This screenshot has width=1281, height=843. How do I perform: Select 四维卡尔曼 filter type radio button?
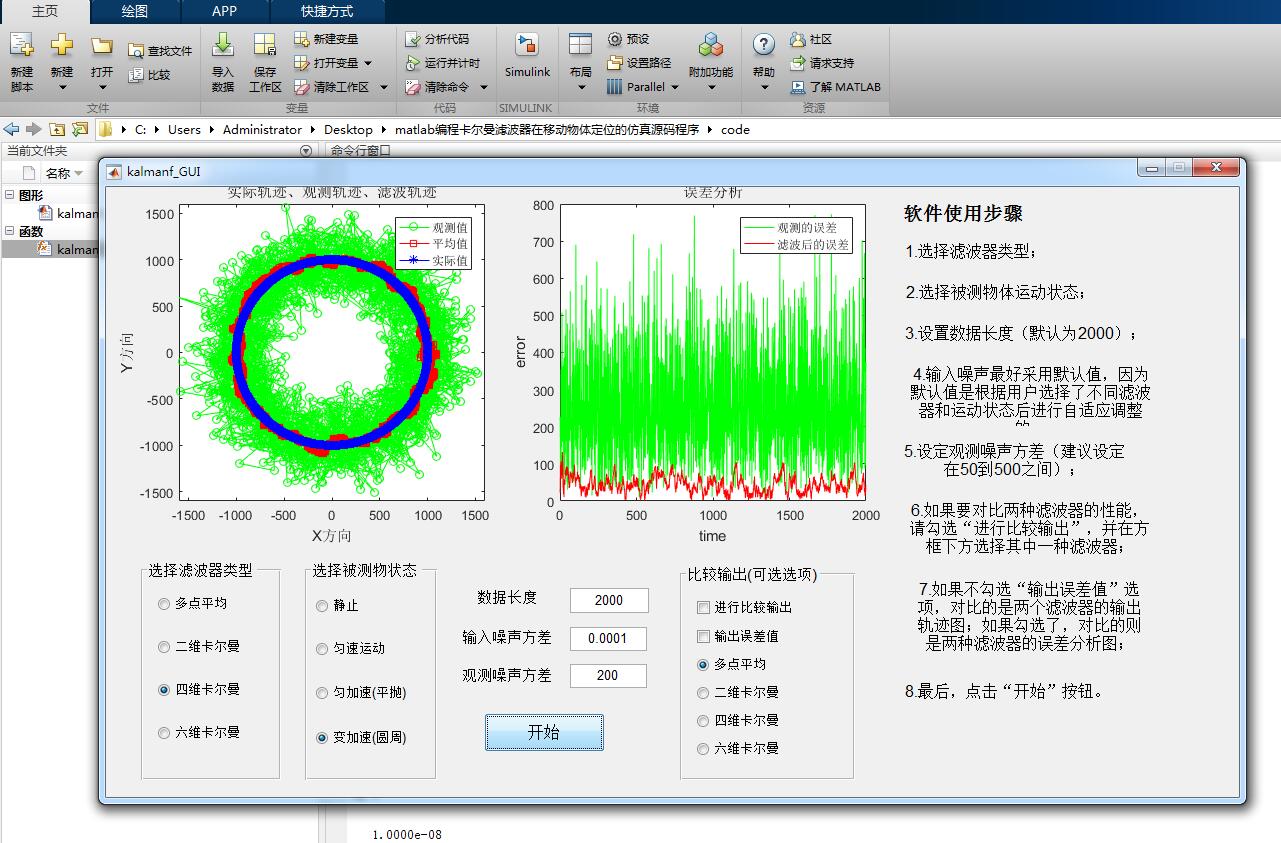point(164,690)
